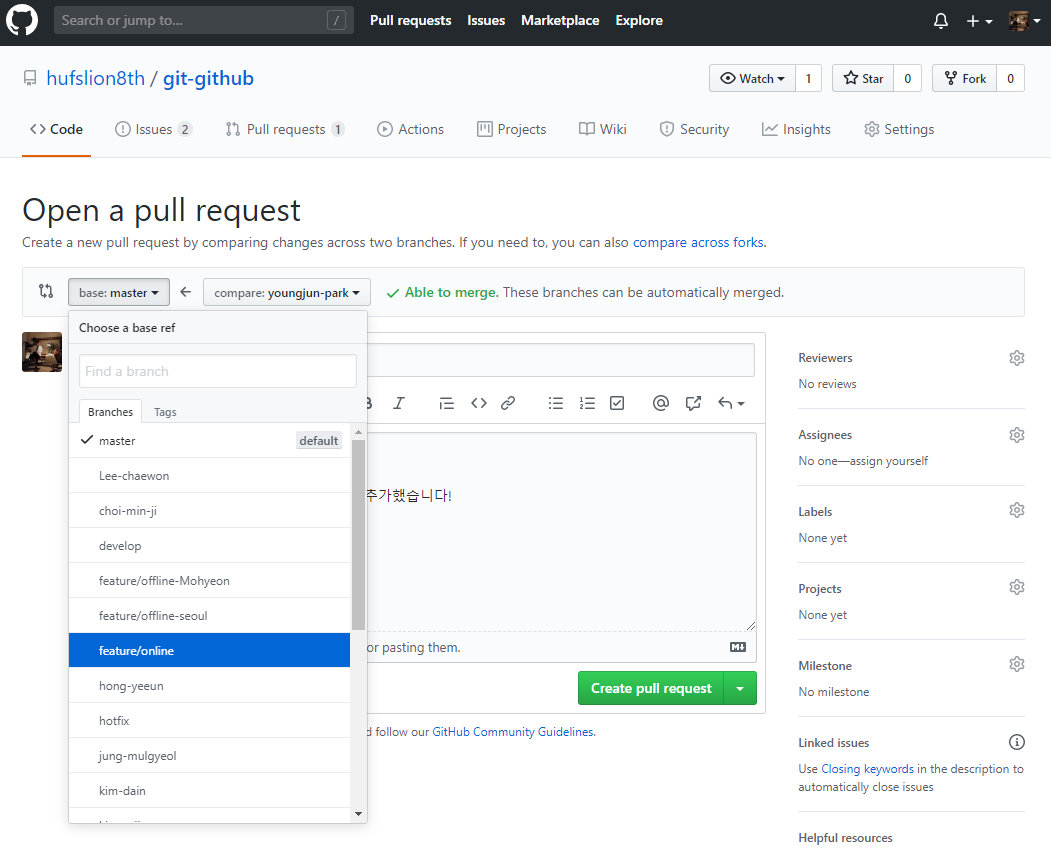Click the Search or jump to field
This screenshot has width=1051, height=850.
point(203,20)
